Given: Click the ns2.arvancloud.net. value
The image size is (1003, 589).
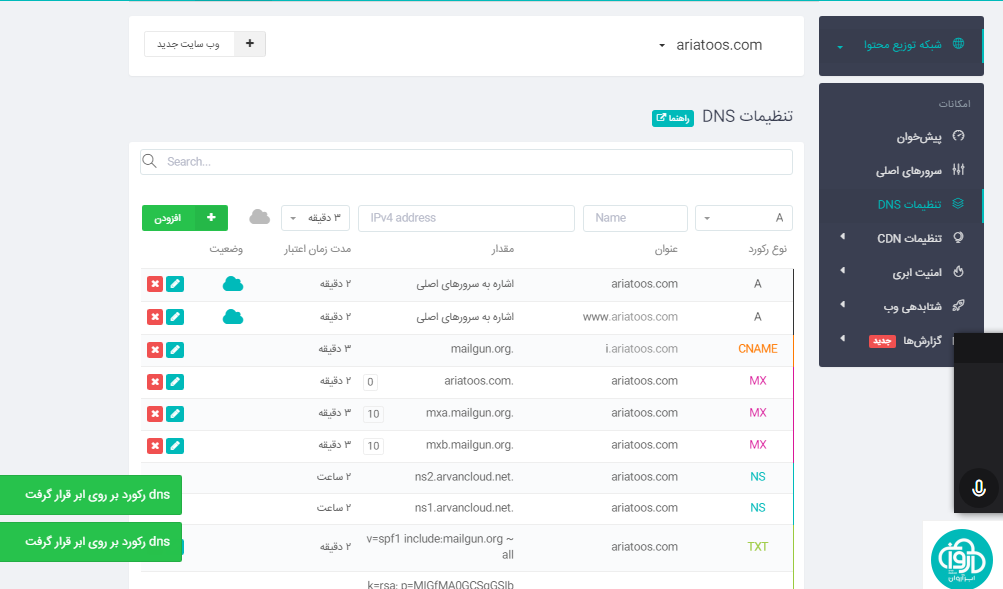Looking at the screenshot, I should (464, 476).
